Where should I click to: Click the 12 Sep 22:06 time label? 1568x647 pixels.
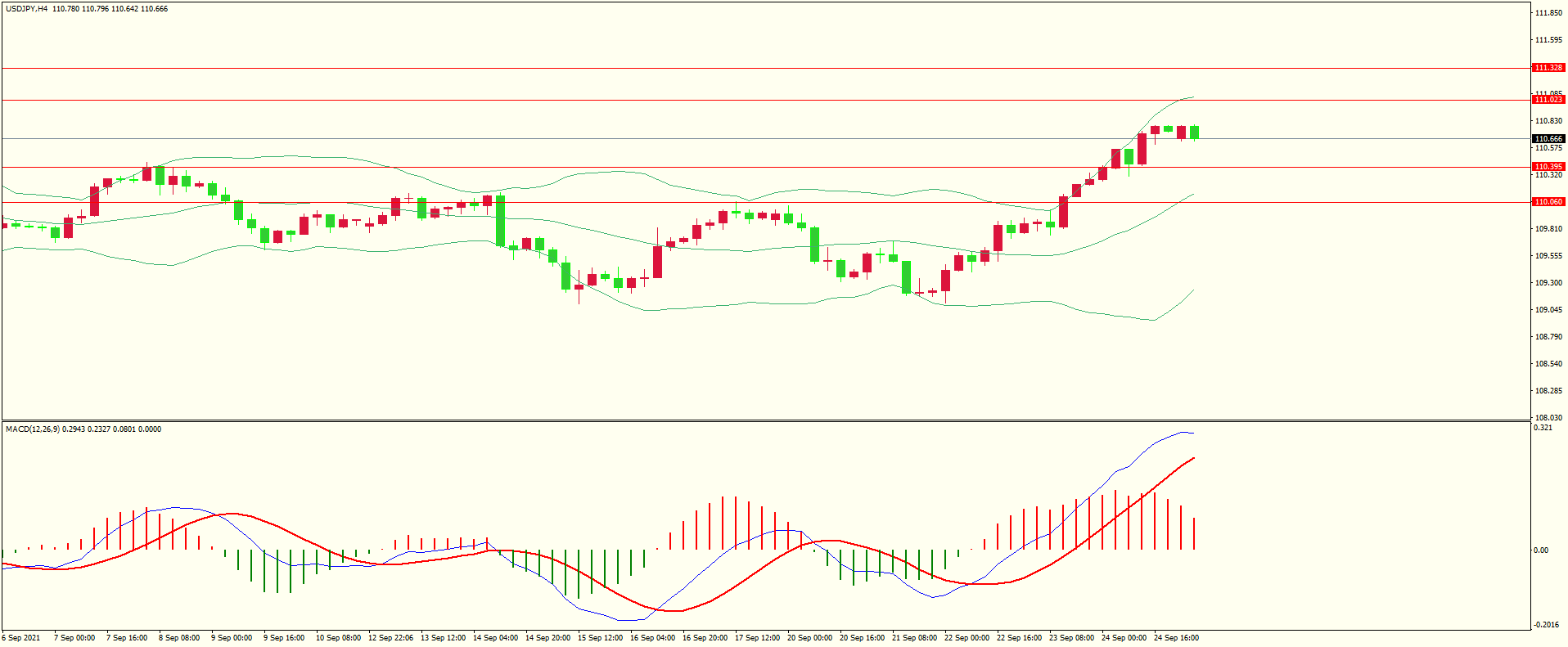(x=390, y=638)
